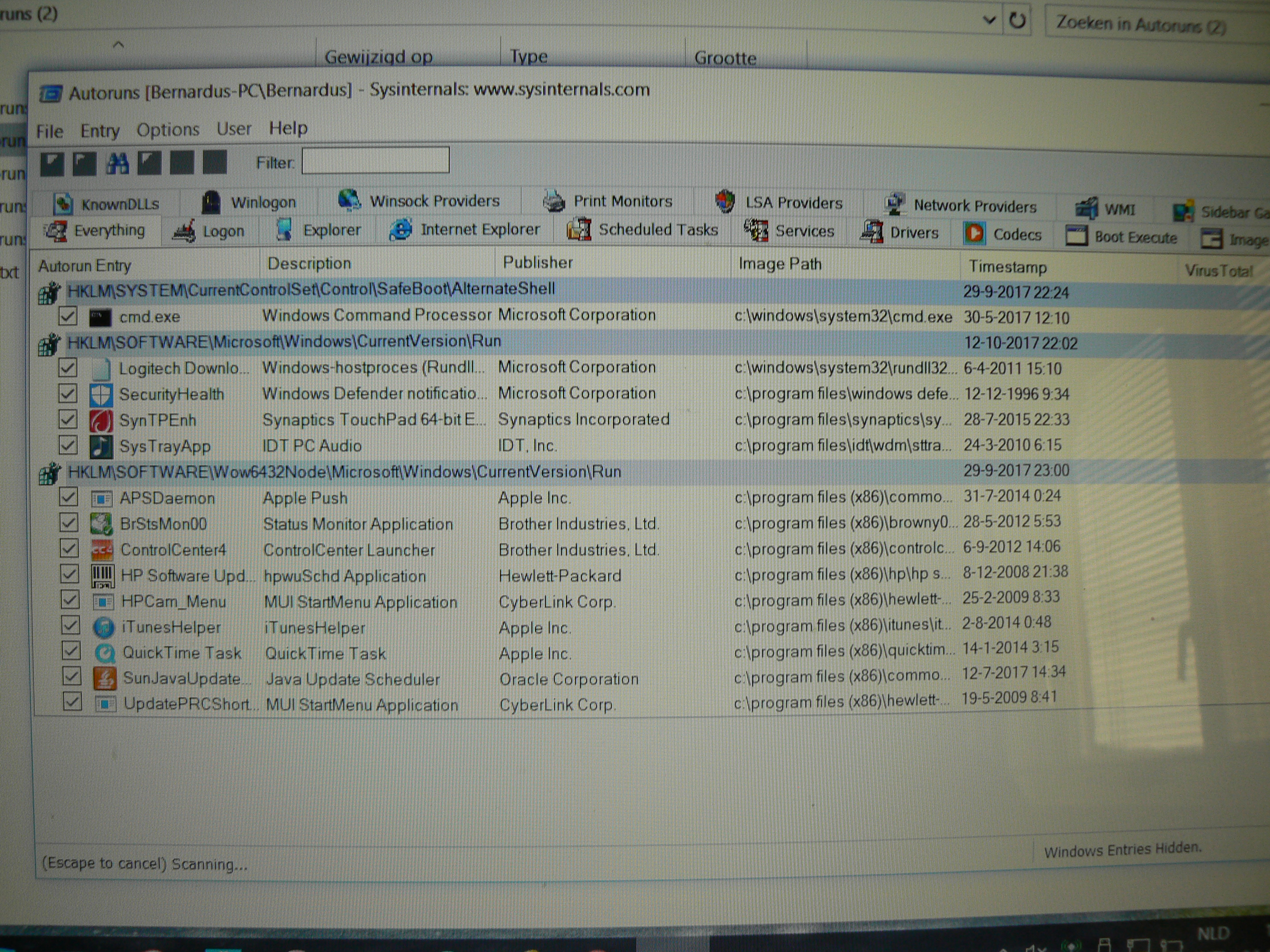Click the UpdatePRCShort entry icon
The height and width of the screenshot is (952, 1270).
pyautogui.click(x=106, y=704)
